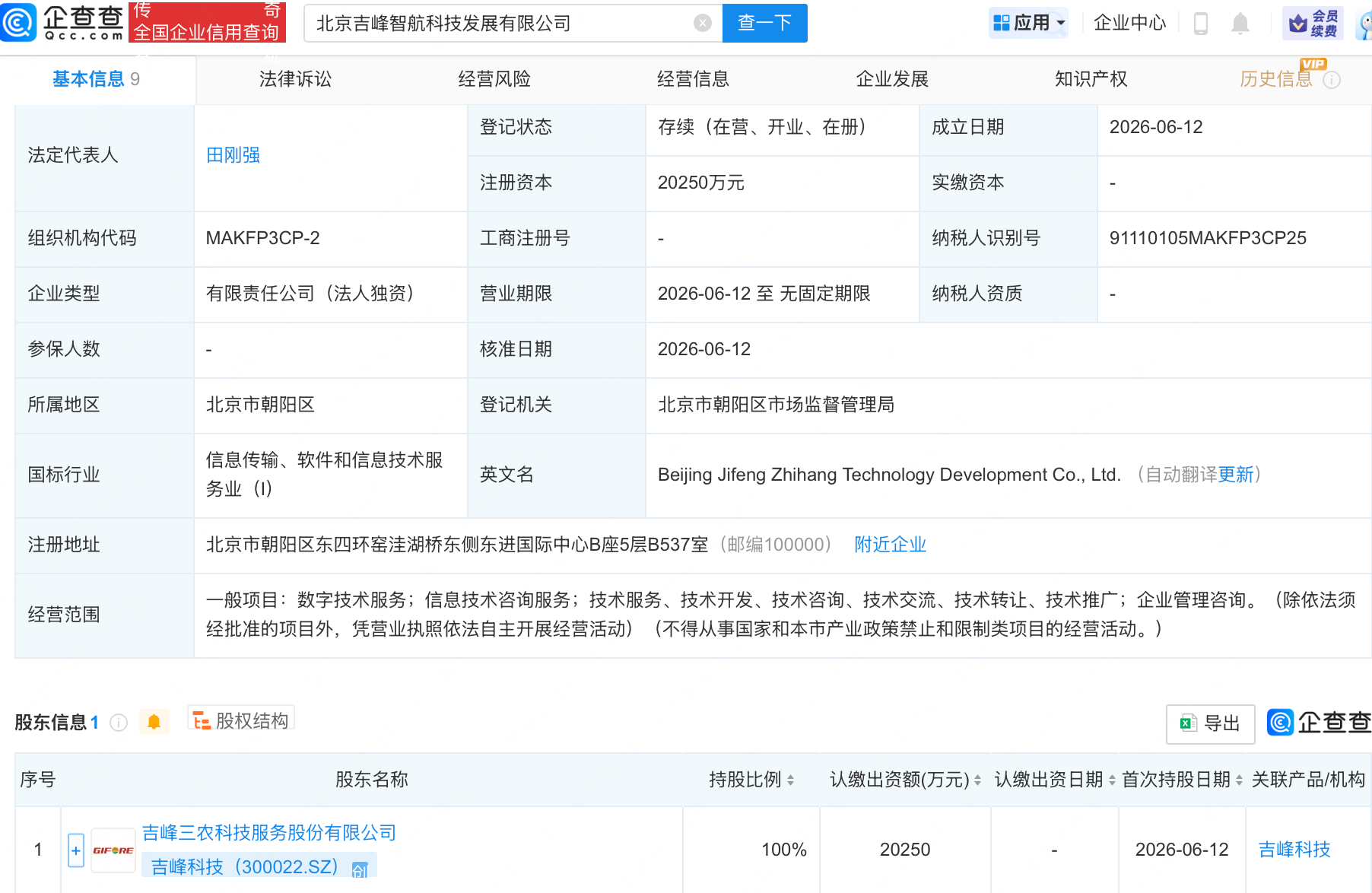
Task: Open notifications bell icon in header
Action: (1240, 24)
